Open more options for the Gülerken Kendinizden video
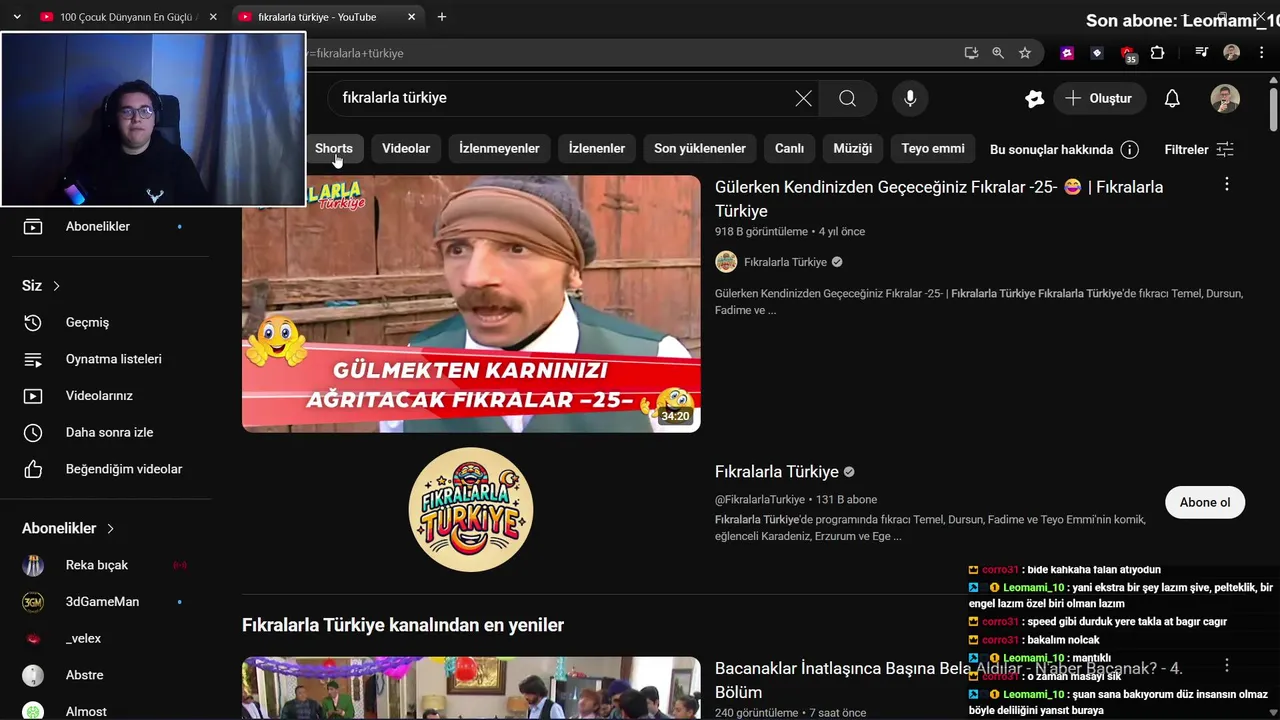 pyautogui.click(x=1227, y=184)
